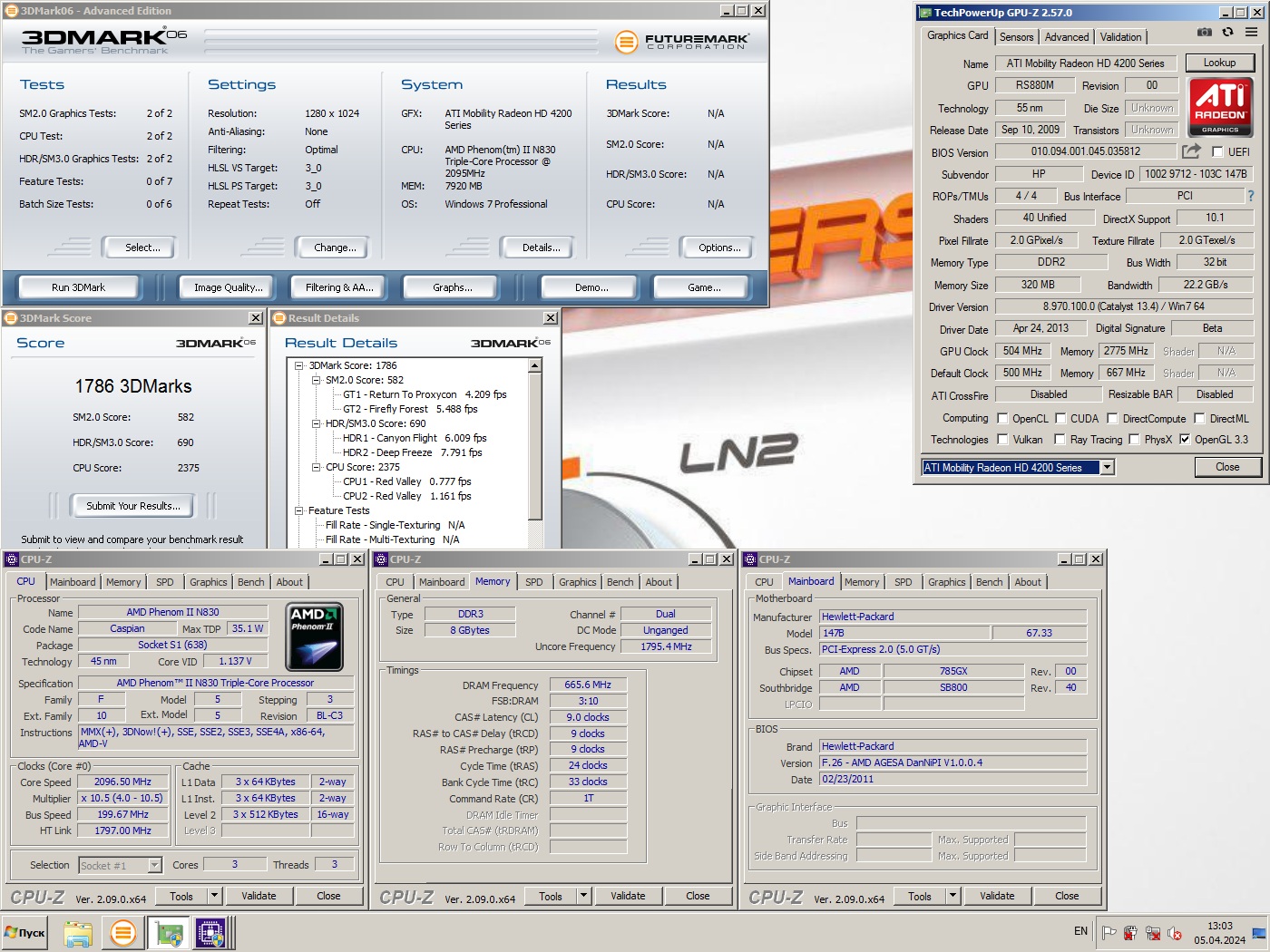1270x952 pixels.
Task: Click the muted speaker volume tray icon
Action: 1175,932
